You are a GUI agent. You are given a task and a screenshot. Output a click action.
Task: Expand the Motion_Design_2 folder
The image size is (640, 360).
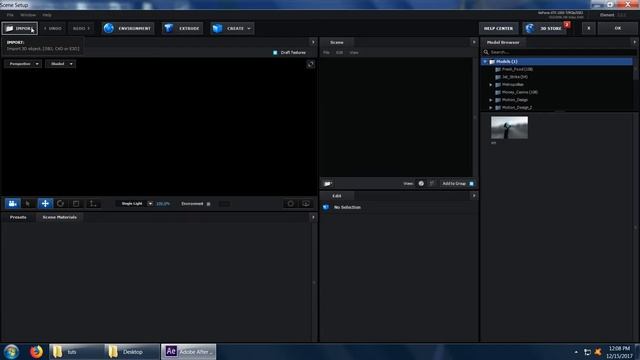click(x=491, y=108)
